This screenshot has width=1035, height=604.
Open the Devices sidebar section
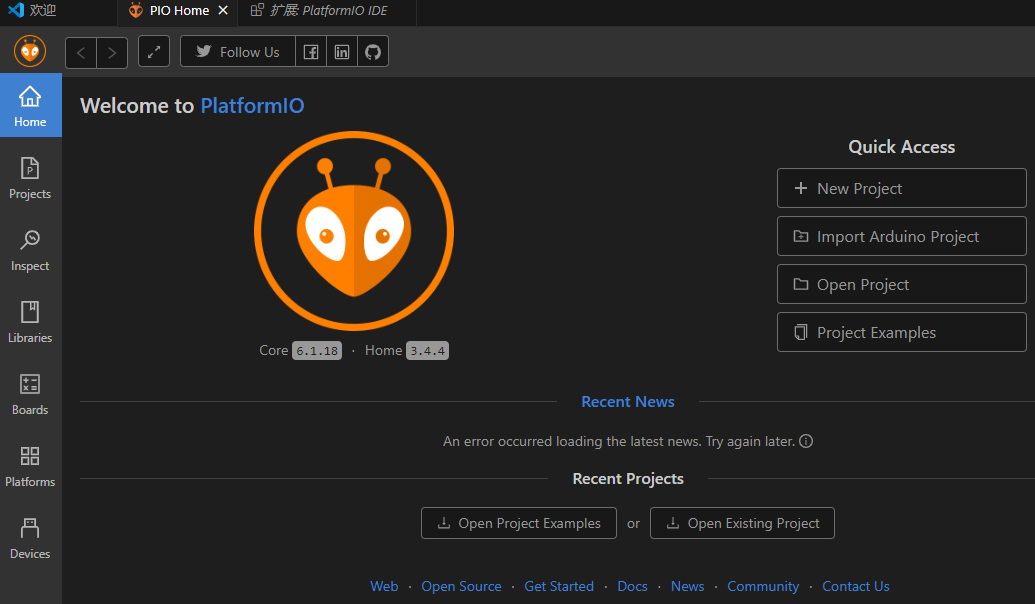click(x=30, y=538)
